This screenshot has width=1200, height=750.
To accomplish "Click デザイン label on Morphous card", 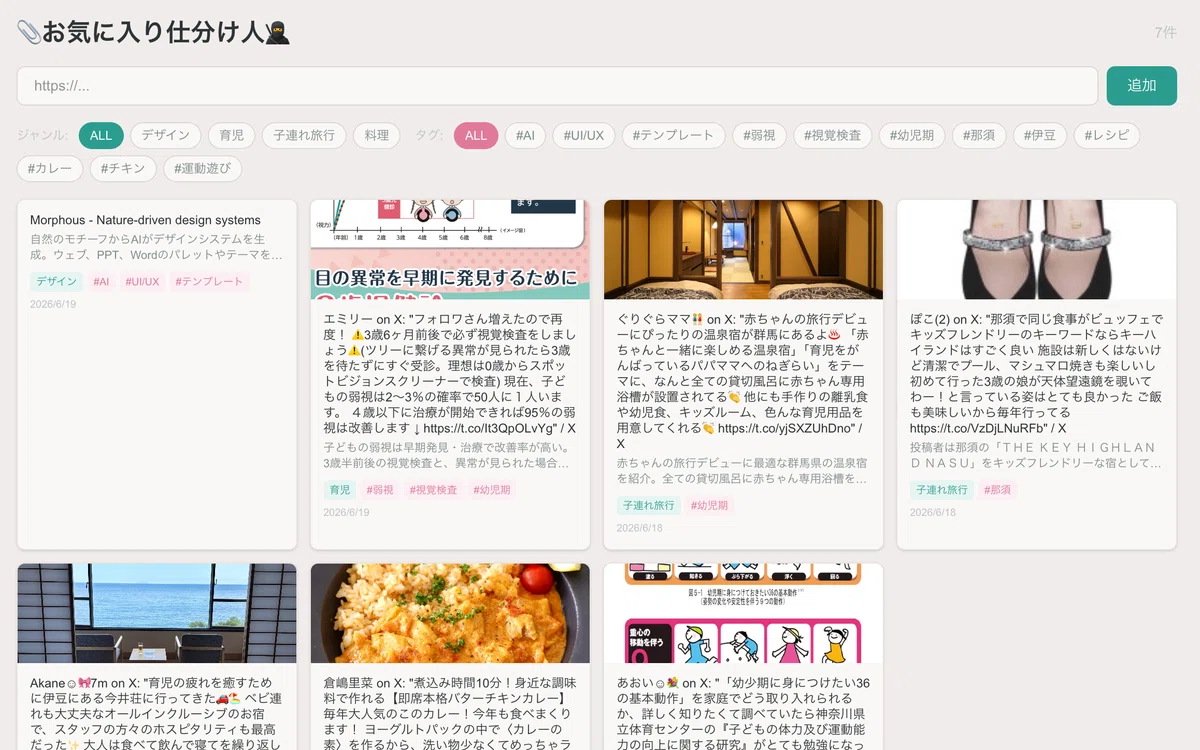I will coord(56,282).
